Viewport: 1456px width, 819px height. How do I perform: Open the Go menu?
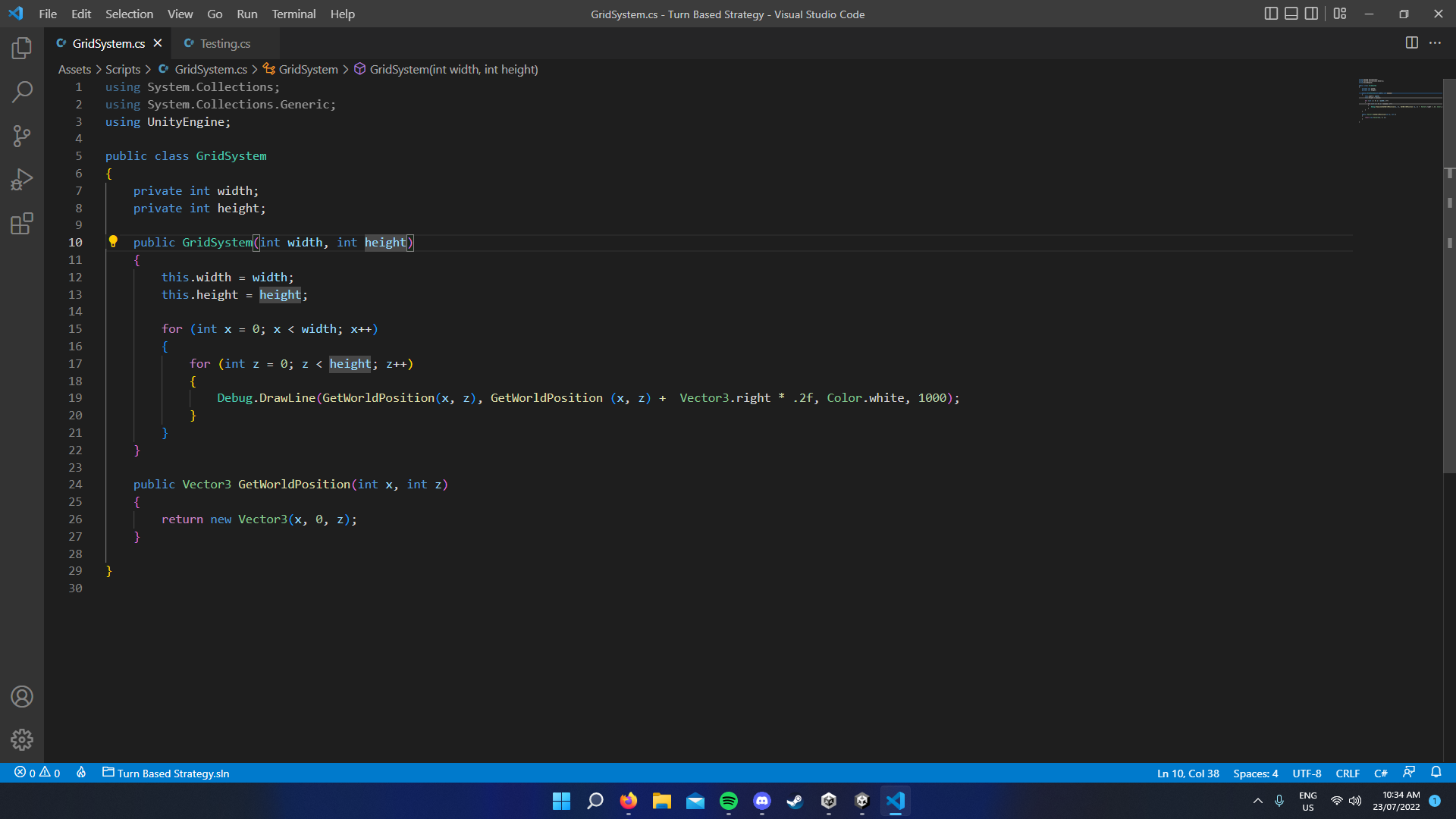tap(215, 14)
